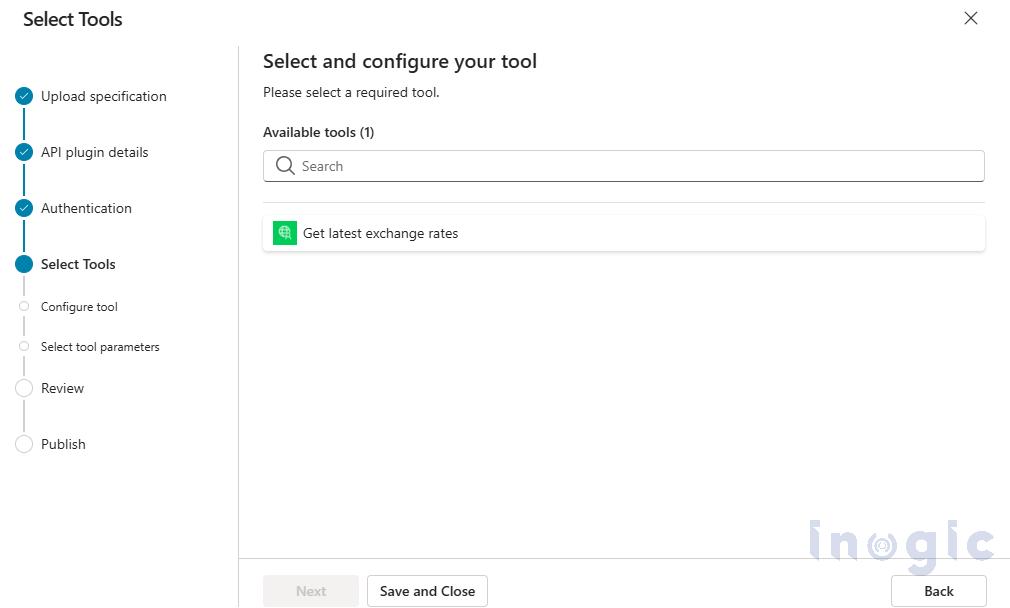Click the completed API plugin details check icon

tap(23, 152)
